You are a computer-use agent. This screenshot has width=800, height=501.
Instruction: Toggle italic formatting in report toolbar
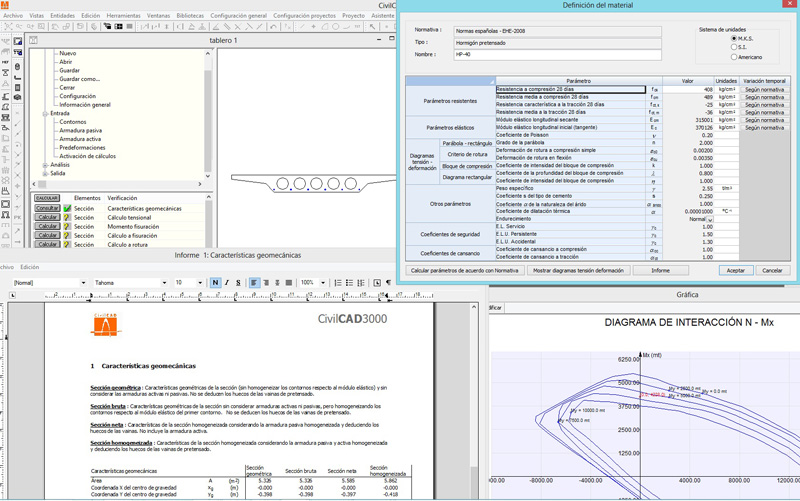pyautogui.click(x=227, y=283)
